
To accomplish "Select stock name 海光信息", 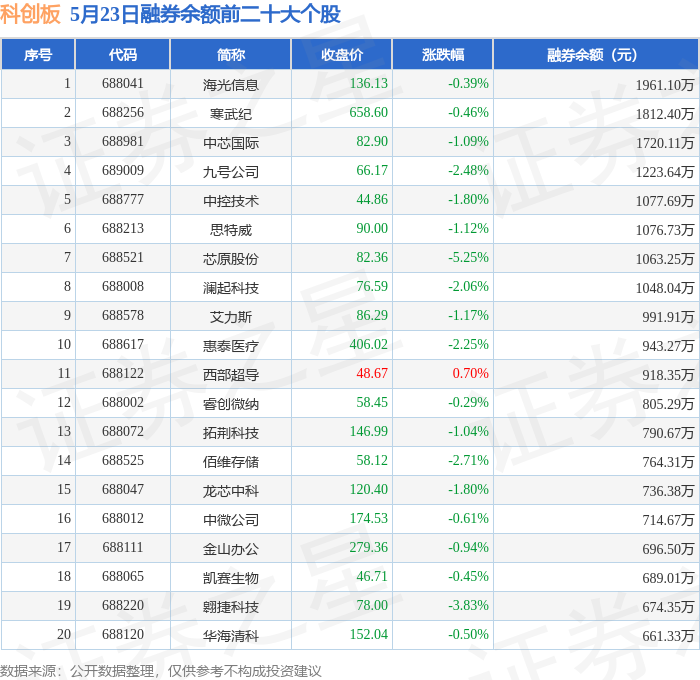I will [231, 84].
